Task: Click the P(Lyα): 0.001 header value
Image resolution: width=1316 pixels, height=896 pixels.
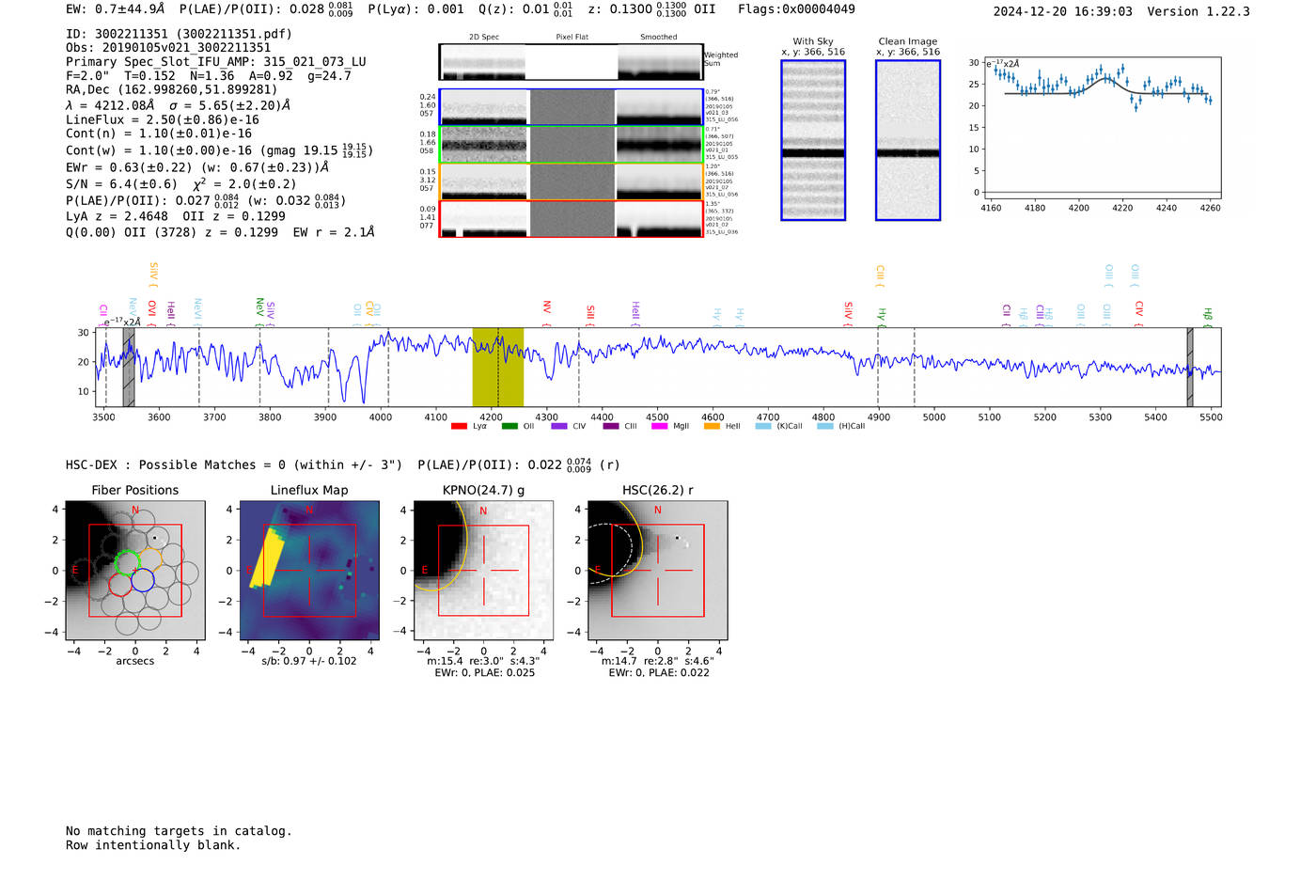Action: [x=415, y=9]
